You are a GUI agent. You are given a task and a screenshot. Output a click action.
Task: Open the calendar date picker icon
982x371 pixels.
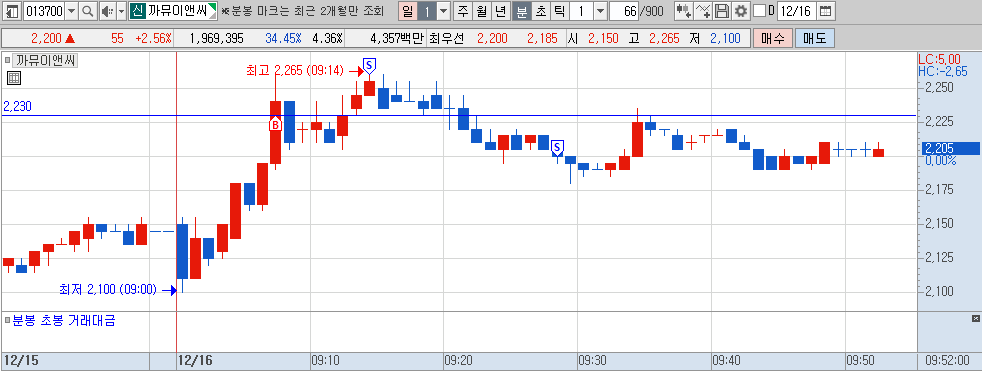tap(826, 11)
